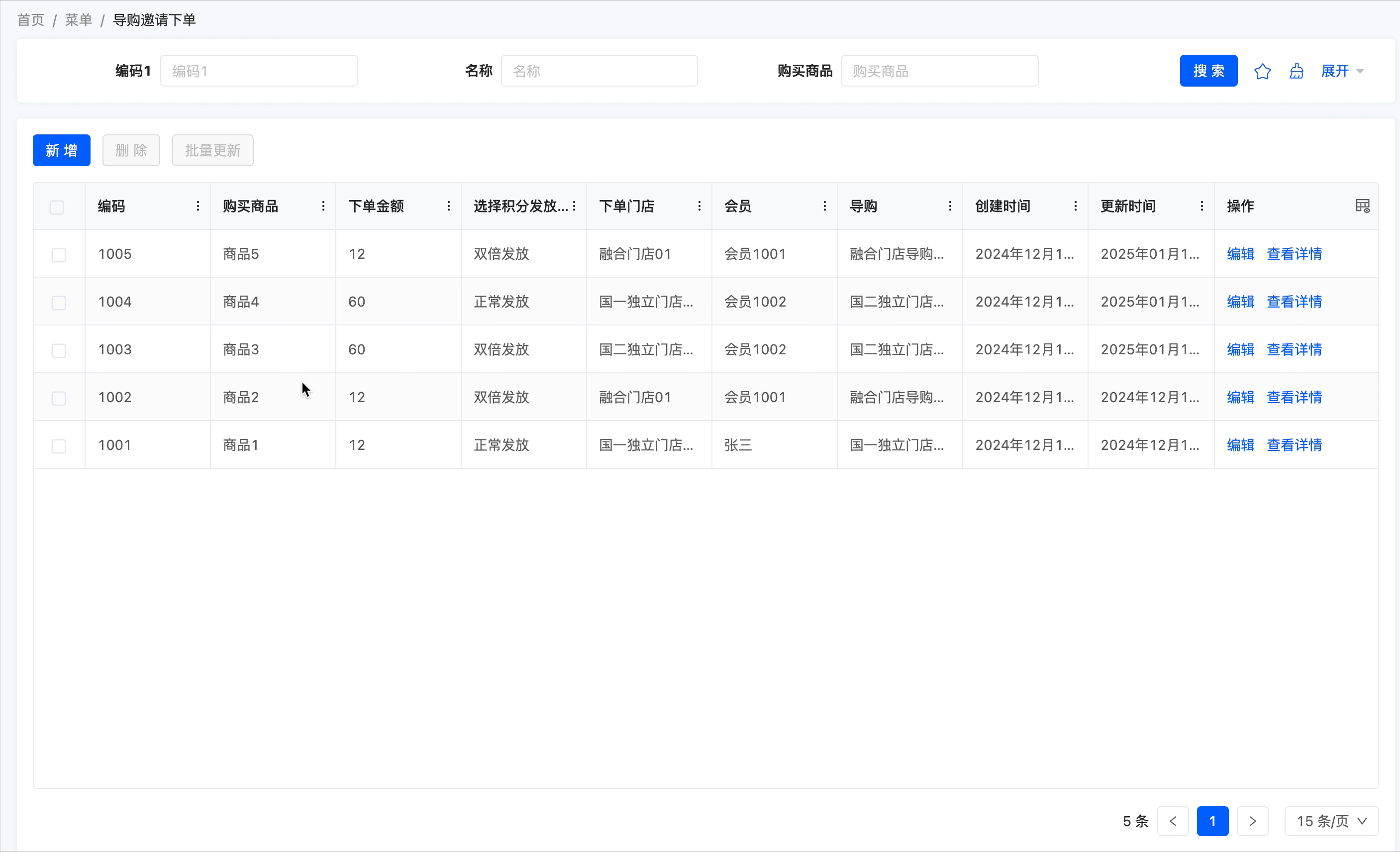1400x852 pixels.
Task: Go to next page arrow
Action: (x=1252, y=821)
